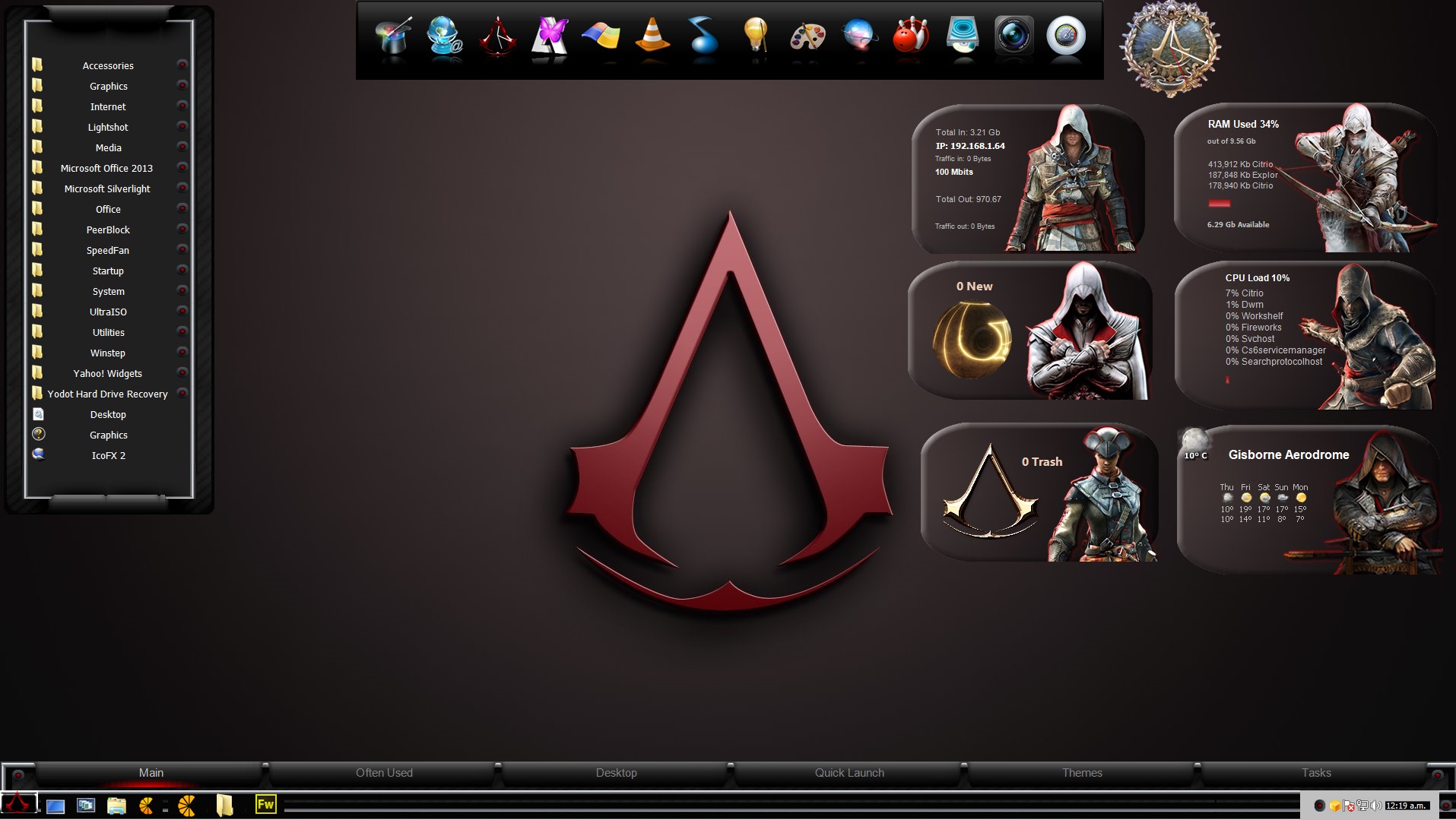
Task: Open IcoFX 2 from the menu
Action: 108,456
